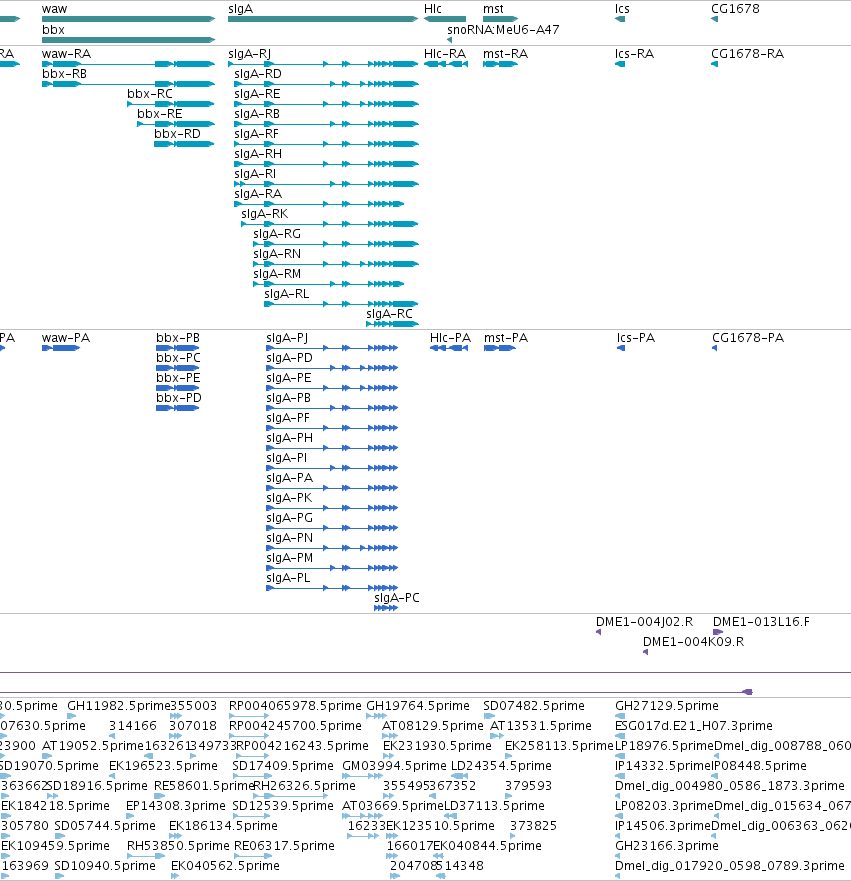The image size is (851, 881).
Task: Click the slgA-RE transcript label
Action: [257, 94]
